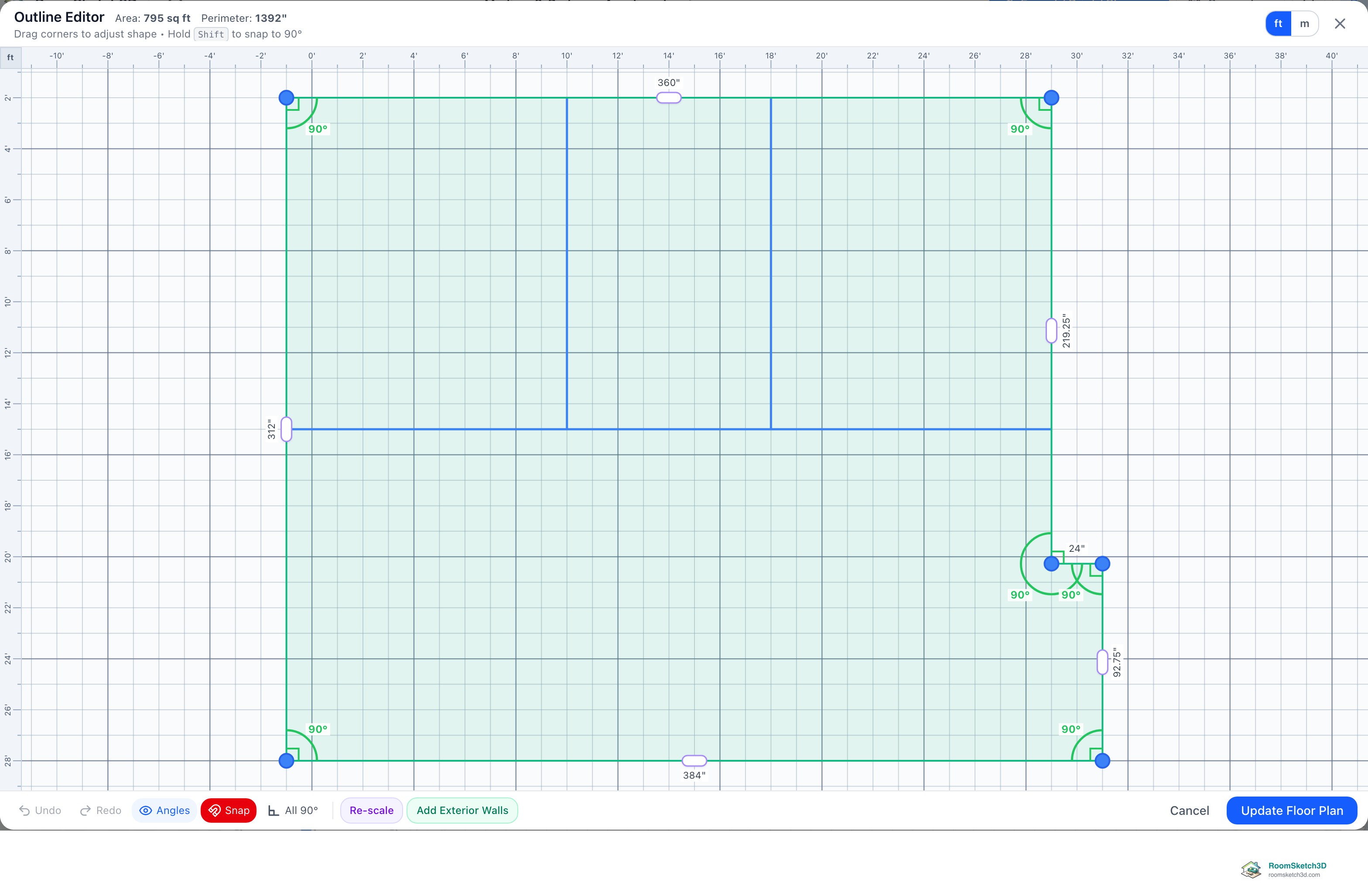Open the Re-scale tool
This screenshot has height=896, width=1368.
coord(371,811)
